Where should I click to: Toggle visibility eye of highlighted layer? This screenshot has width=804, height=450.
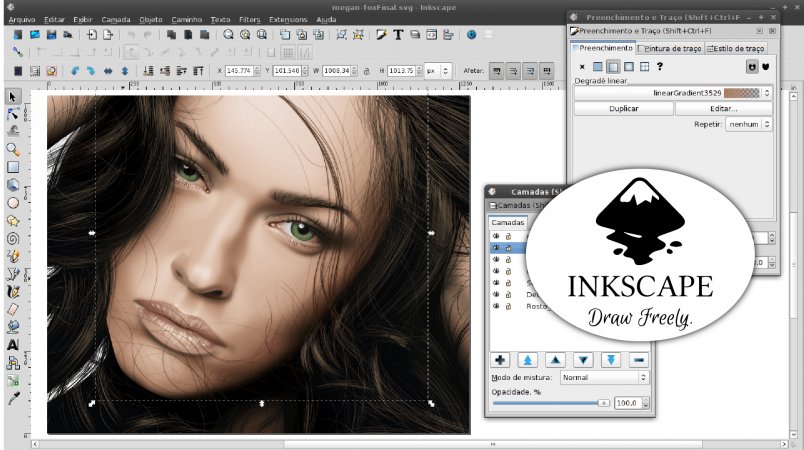[496, 248]
